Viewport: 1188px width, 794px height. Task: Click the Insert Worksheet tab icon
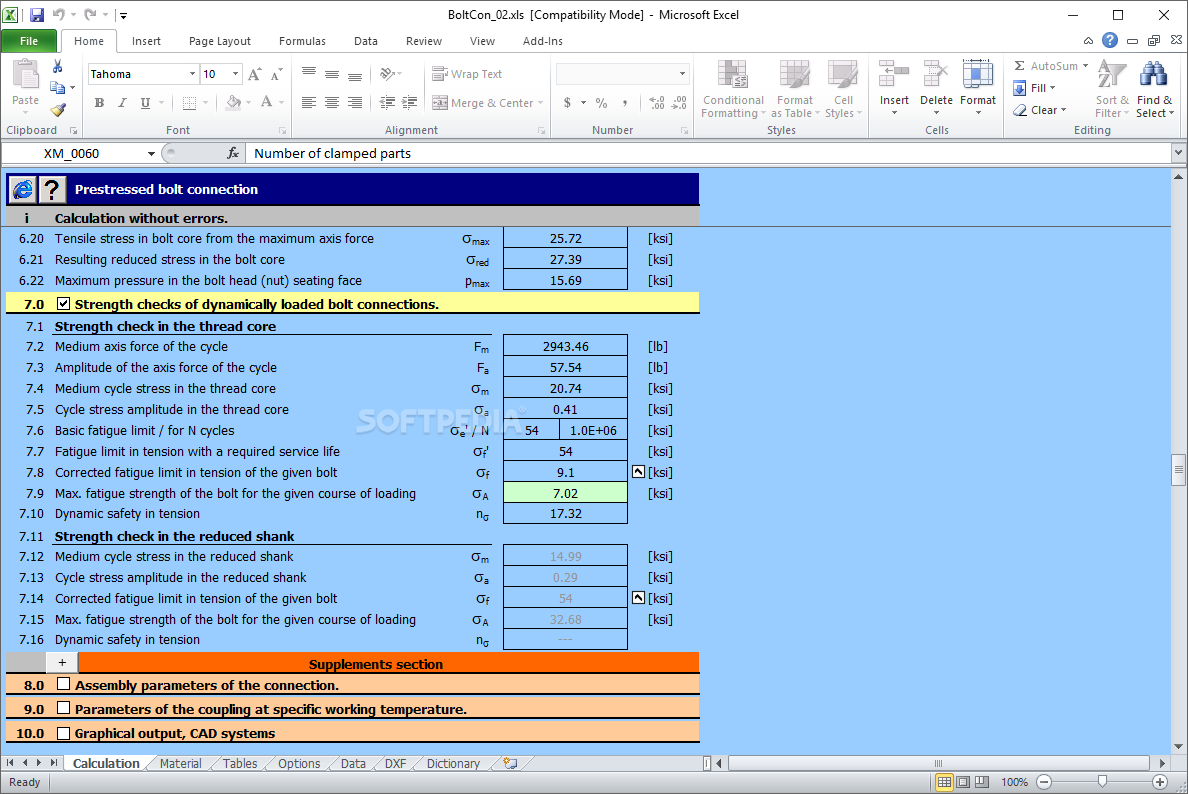[x=511, y=764]
